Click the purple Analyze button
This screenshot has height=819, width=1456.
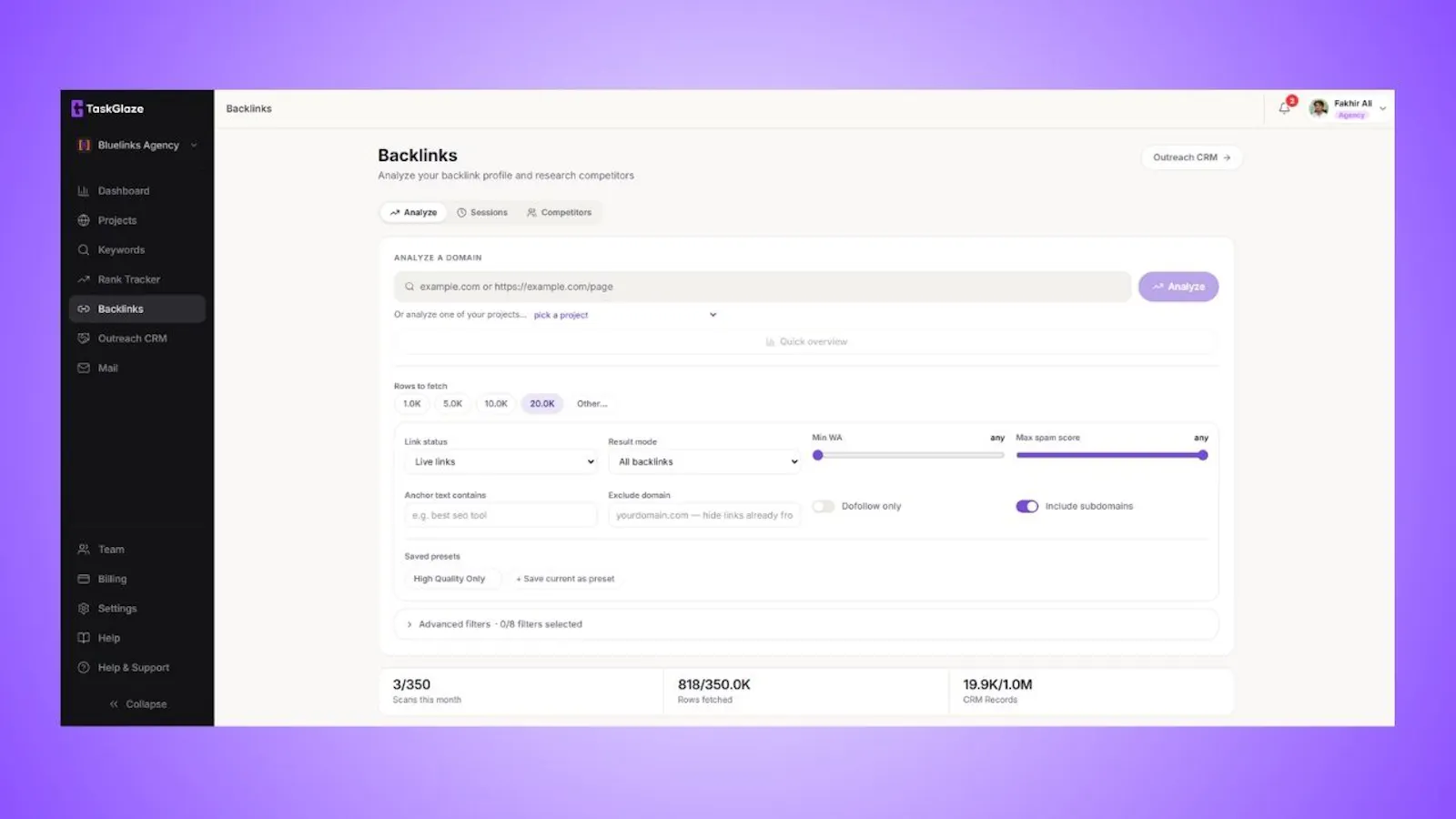[1178, 287]
